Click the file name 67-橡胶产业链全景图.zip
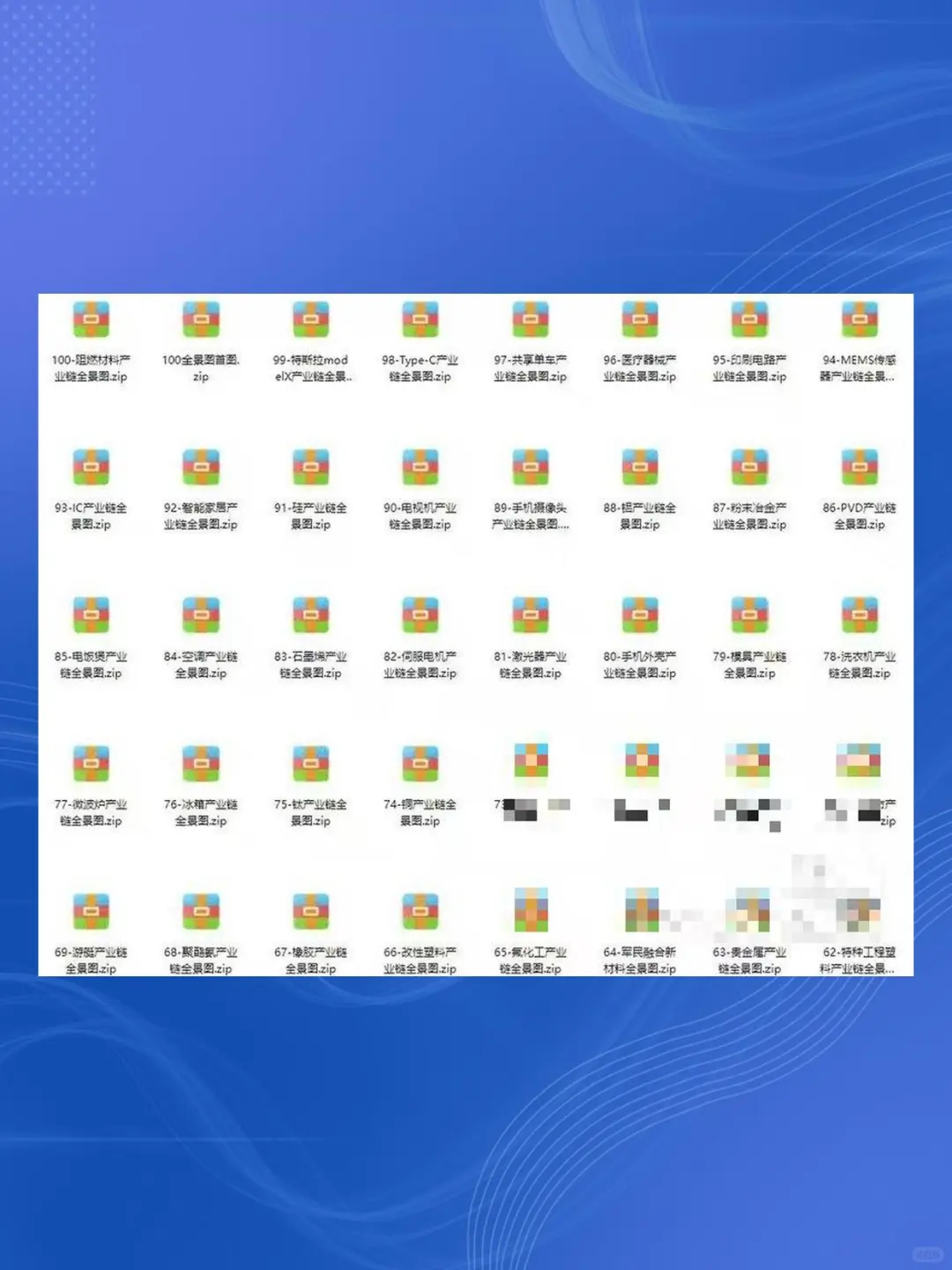952x1270 pixels. 311,960
